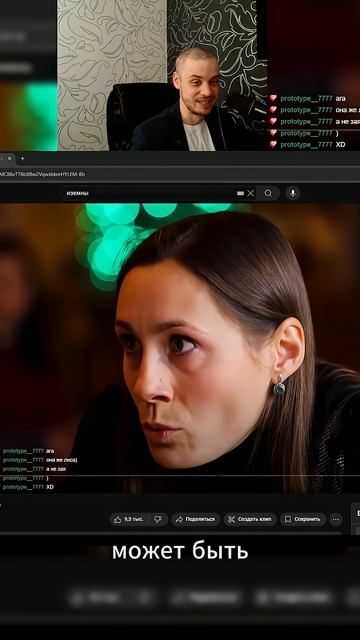Run search with magnifier button
This screenshot has height=640, width=360.
268,193
